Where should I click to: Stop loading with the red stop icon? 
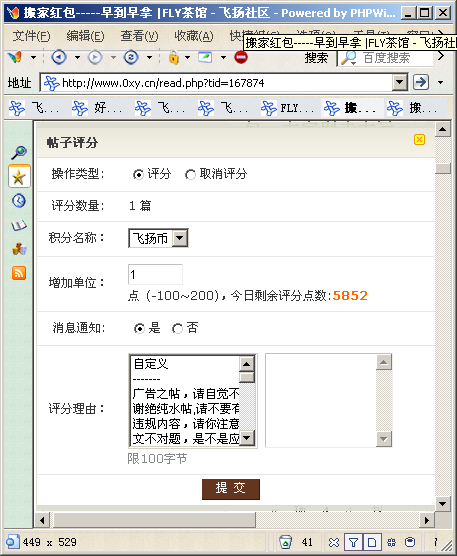click(x=241, y=57)
